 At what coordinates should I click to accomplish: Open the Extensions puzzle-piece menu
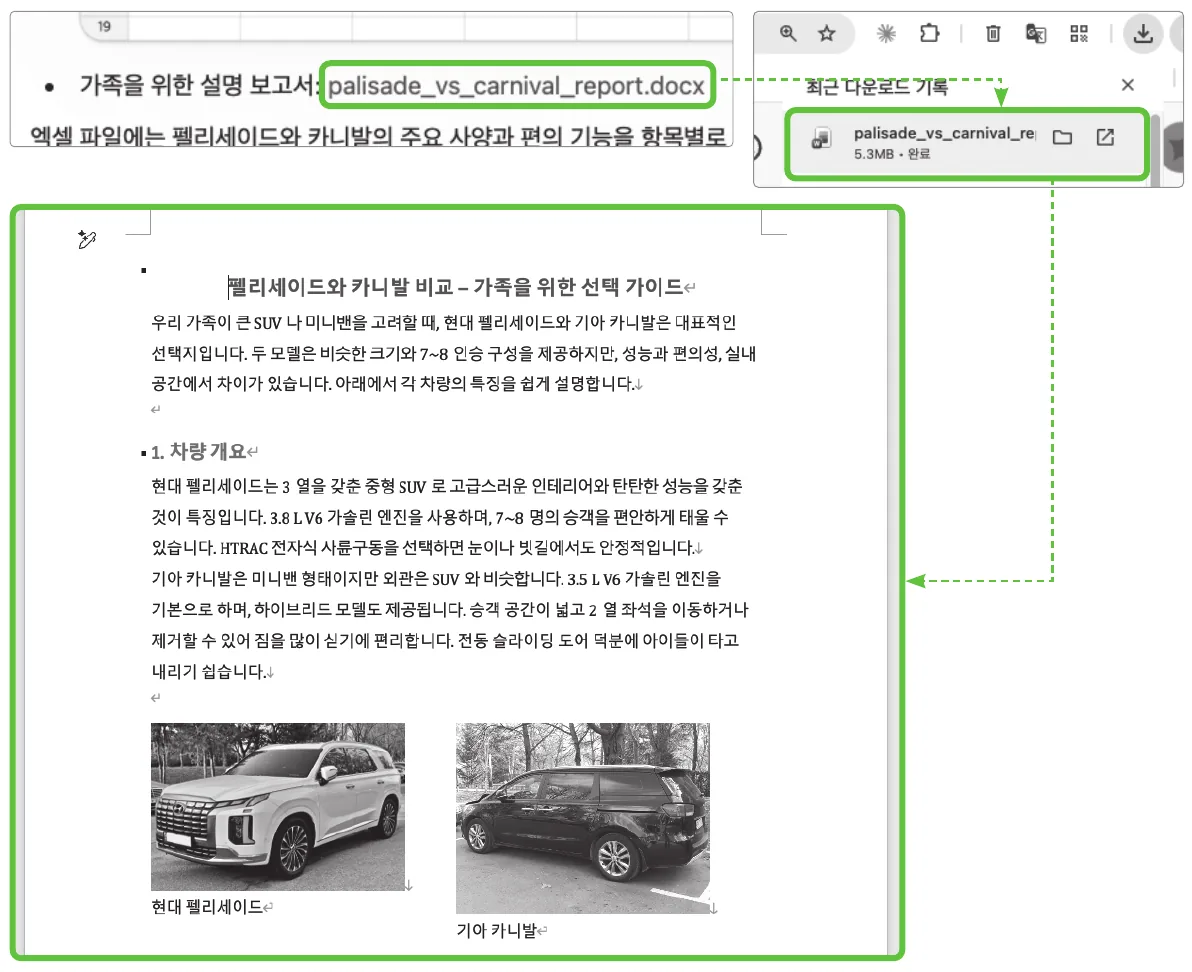click(929, 33)
